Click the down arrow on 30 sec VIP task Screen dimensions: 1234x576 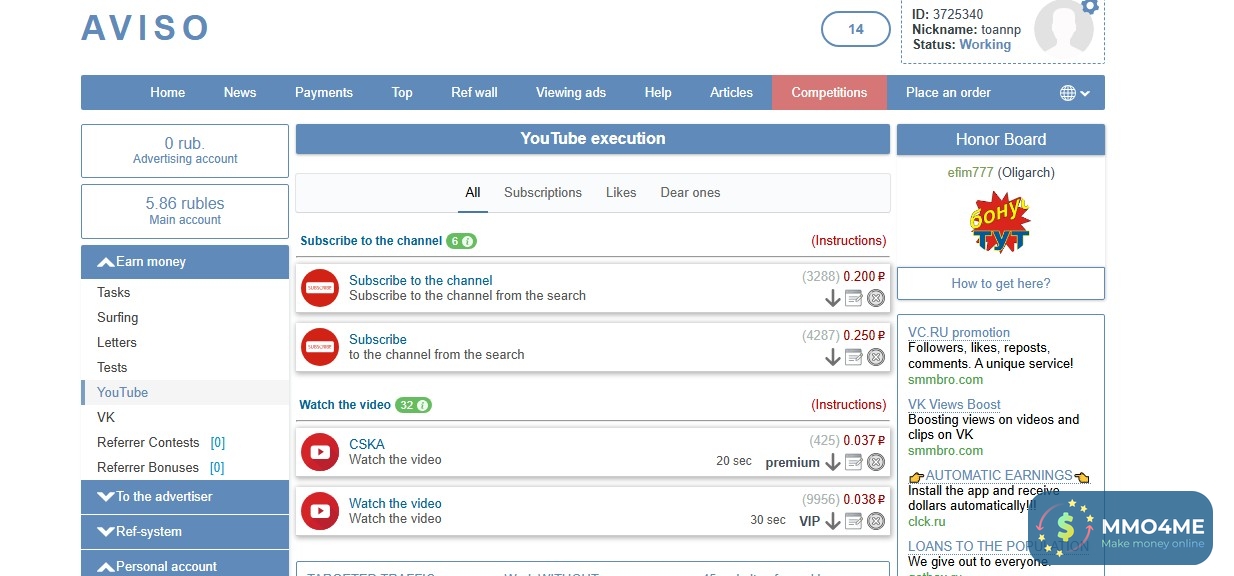[x=832, y=521]
